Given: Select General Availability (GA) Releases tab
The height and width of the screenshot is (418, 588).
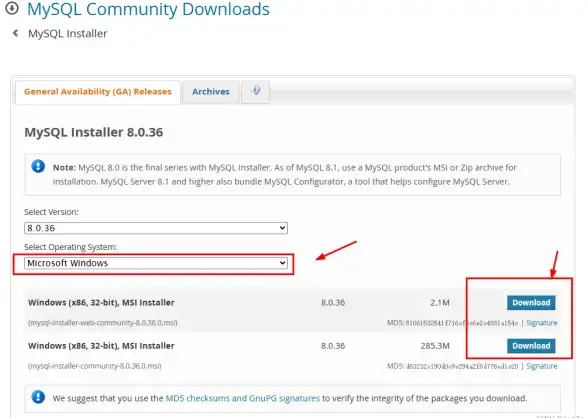Looking at the screenshot, I should 98,91.
